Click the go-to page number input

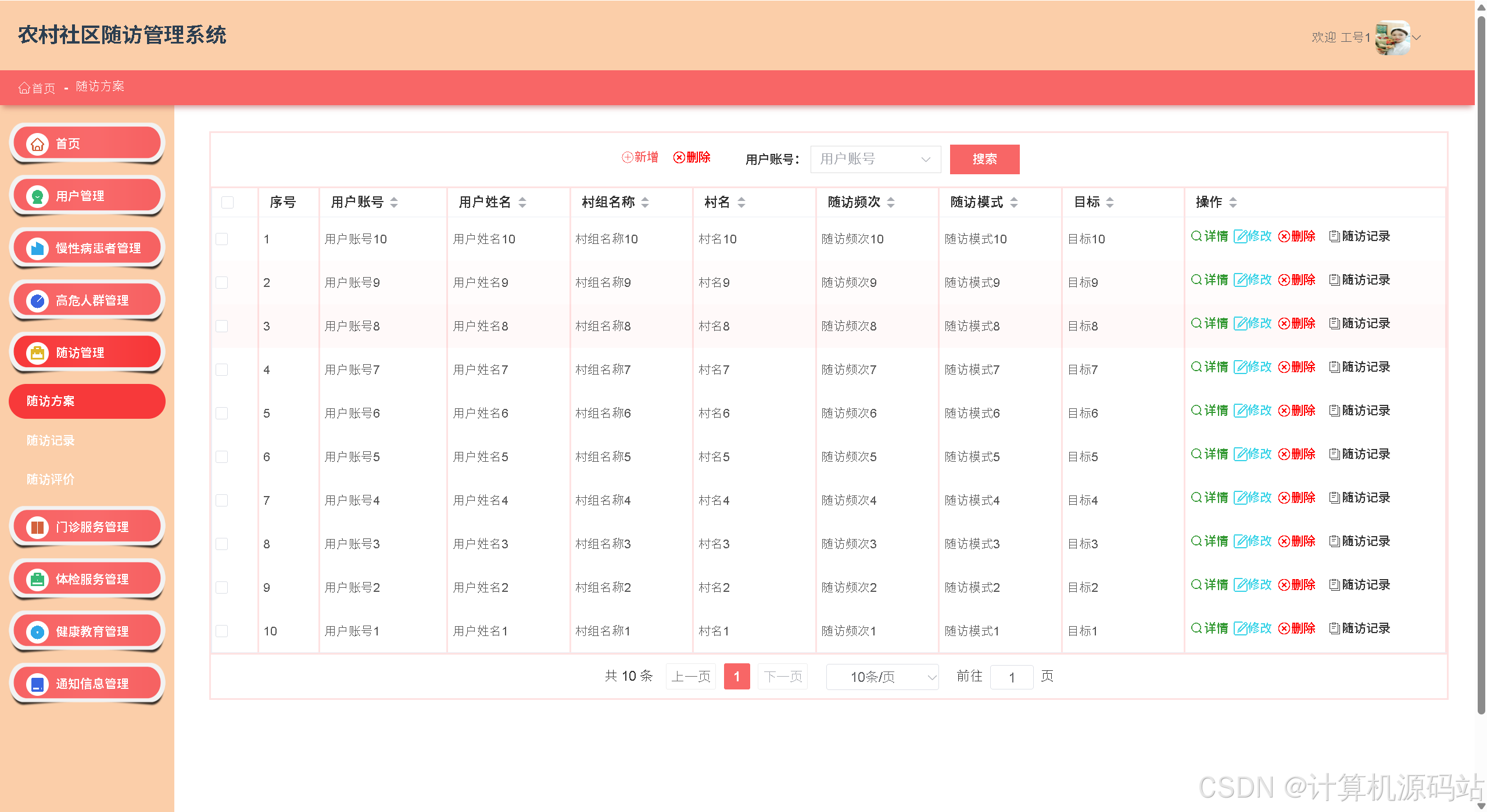(1012, 677)
